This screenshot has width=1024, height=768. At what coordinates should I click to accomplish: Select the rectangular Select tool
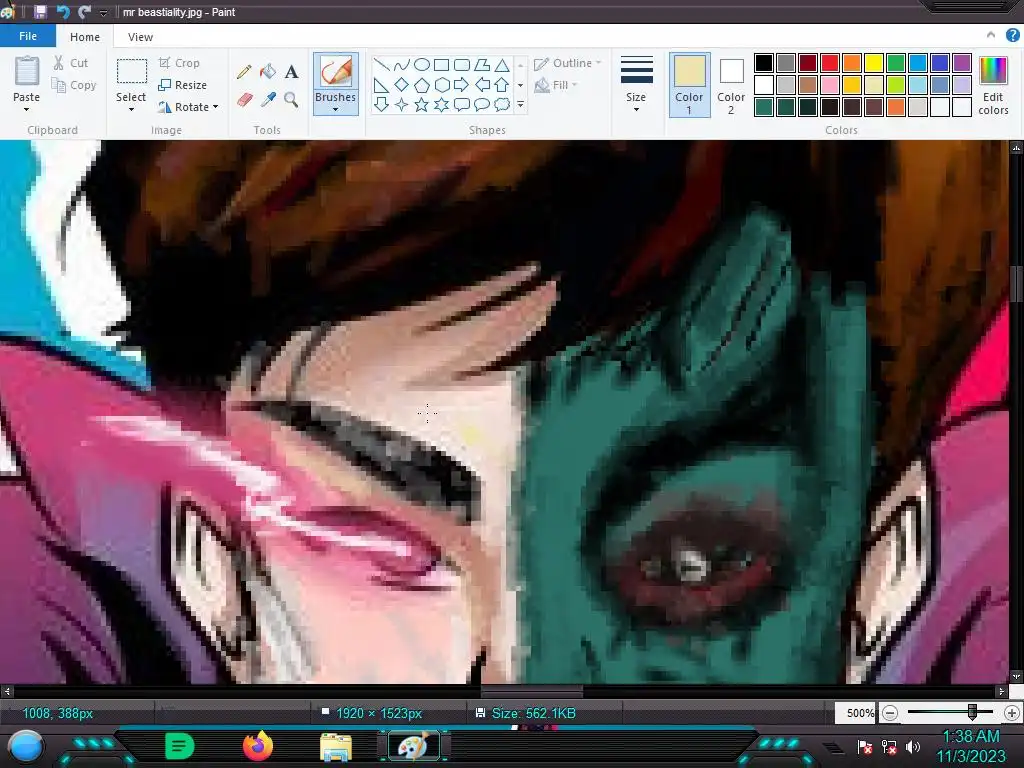coord(131,71)
